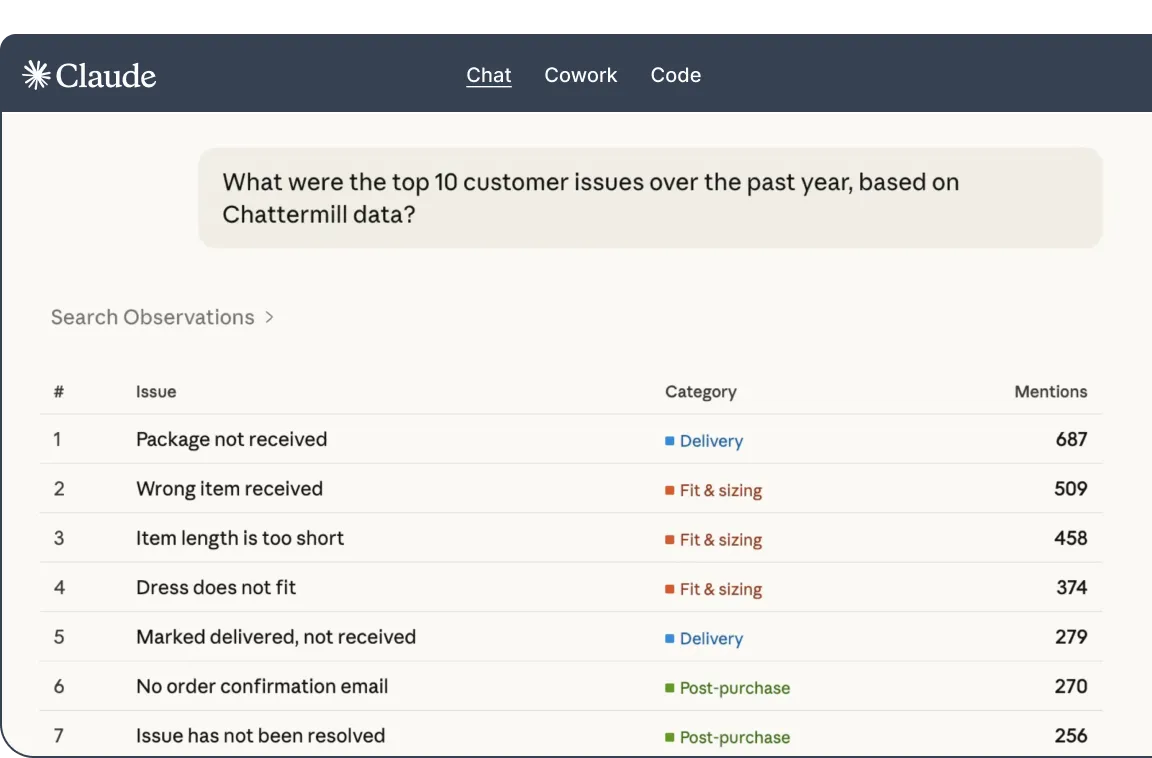Select Issue has not been resolved
The height and width of the screenshot is (758, 1152).
coord(260,735)
